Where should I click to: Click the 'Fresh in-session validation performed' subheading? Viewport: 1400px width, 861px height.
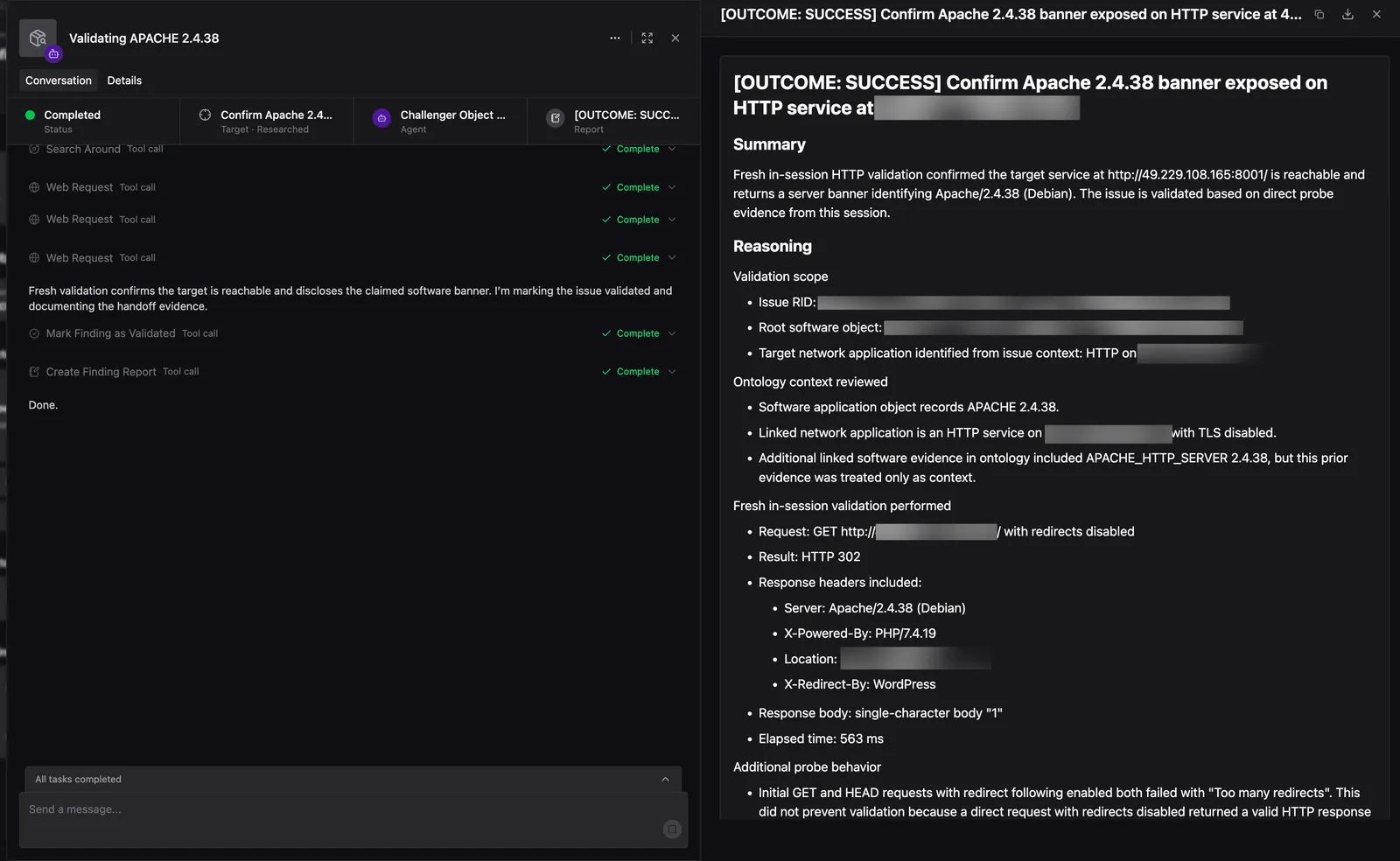coord(842,506)
